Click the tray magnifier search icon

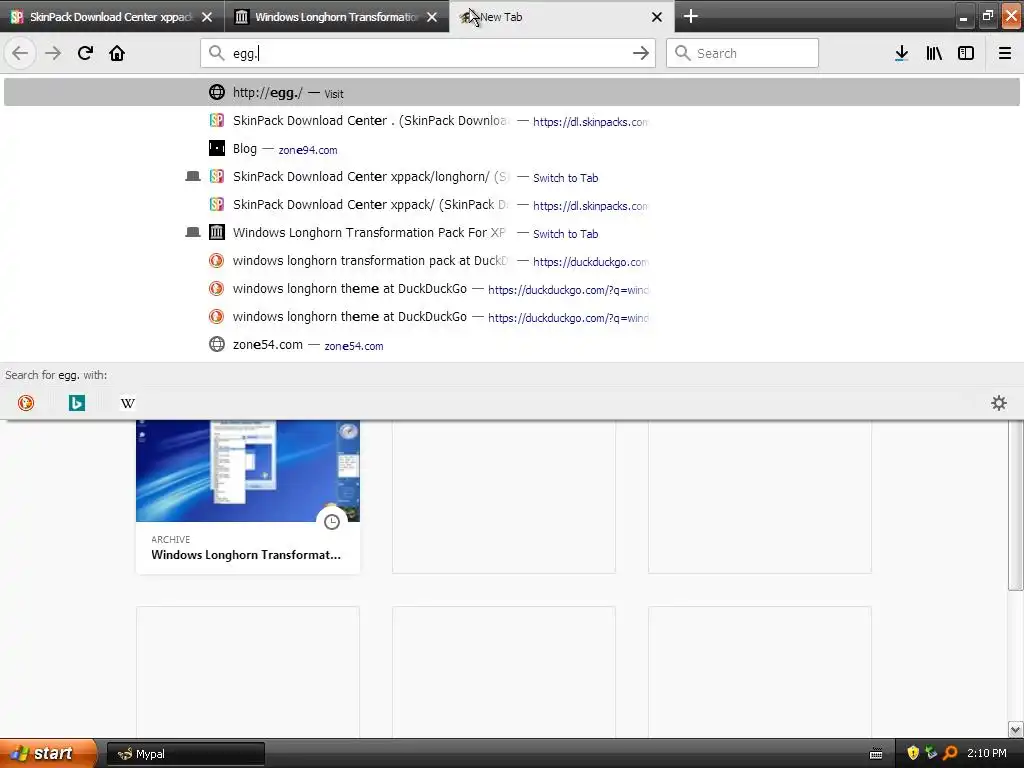pyautogui.click(x=950, y=753)
